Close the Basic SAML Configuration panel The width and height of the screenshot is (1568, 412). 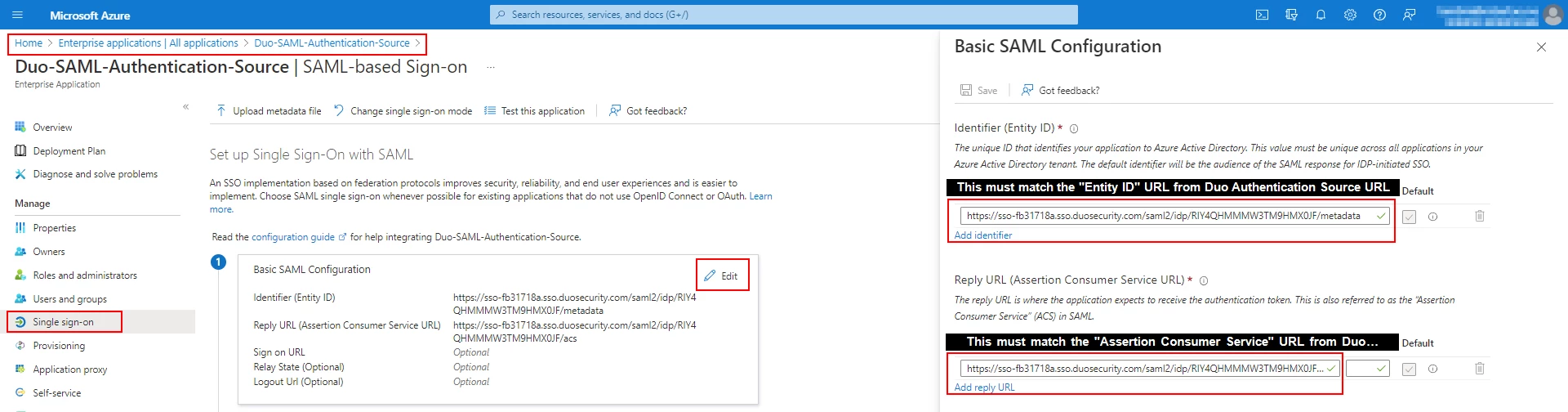point(1541,47)
